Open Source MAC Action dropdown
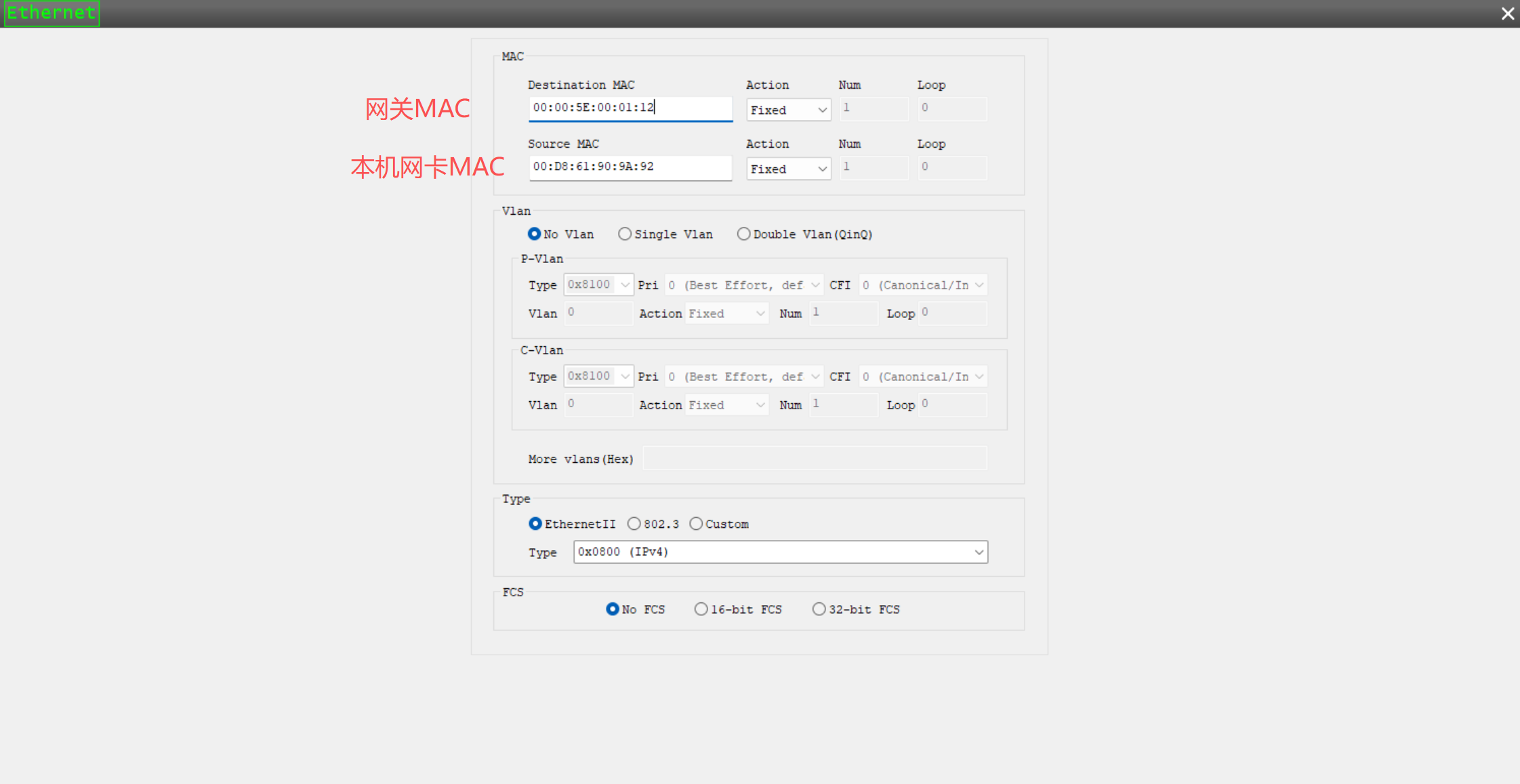 (789, 169)
